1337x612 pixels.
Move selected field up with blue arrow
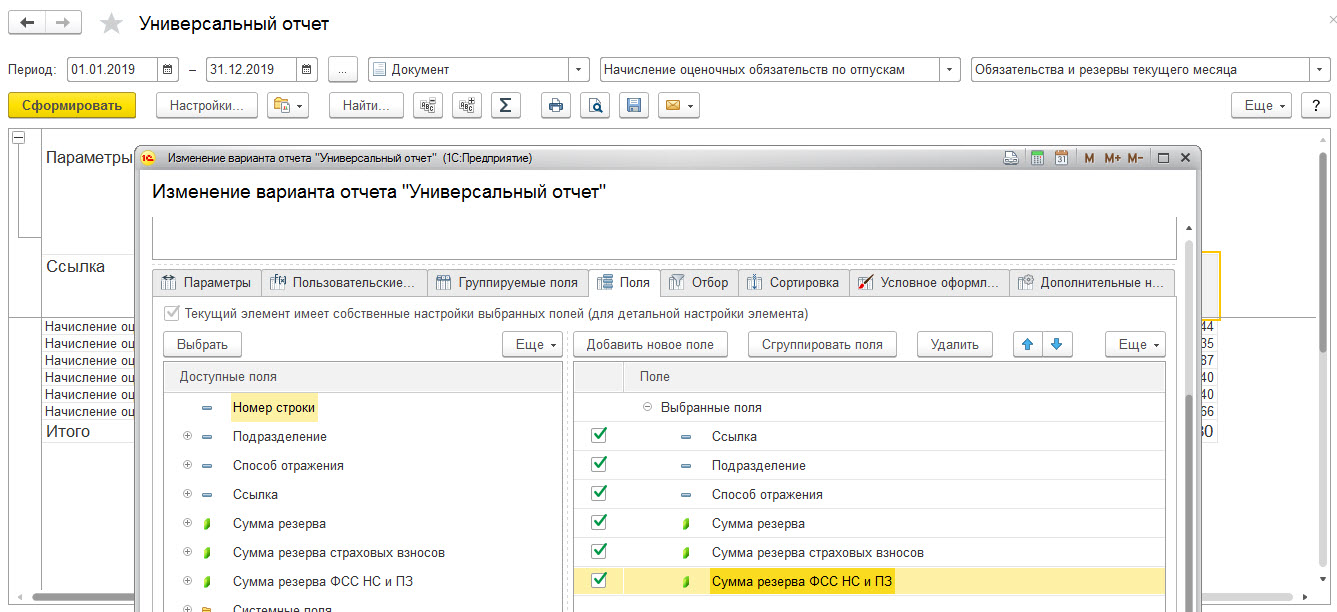(1027, 344)
